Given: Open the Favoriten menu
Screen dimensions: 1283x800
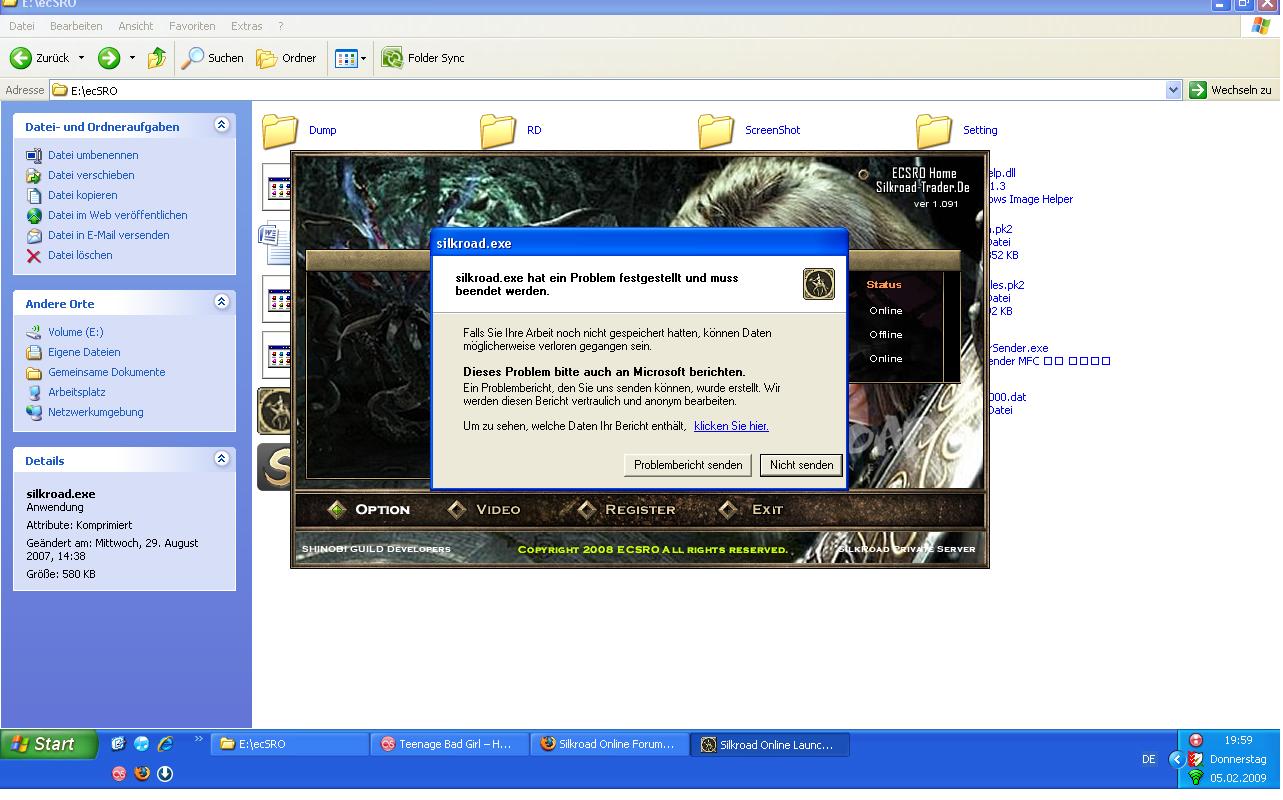Looking at the screenshot, I should click(192, 26).
